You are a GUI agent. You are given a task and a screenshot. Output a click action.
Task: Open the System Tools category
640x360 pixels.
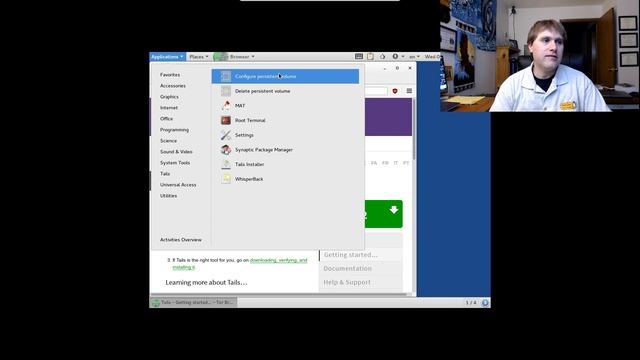(175, 163)
